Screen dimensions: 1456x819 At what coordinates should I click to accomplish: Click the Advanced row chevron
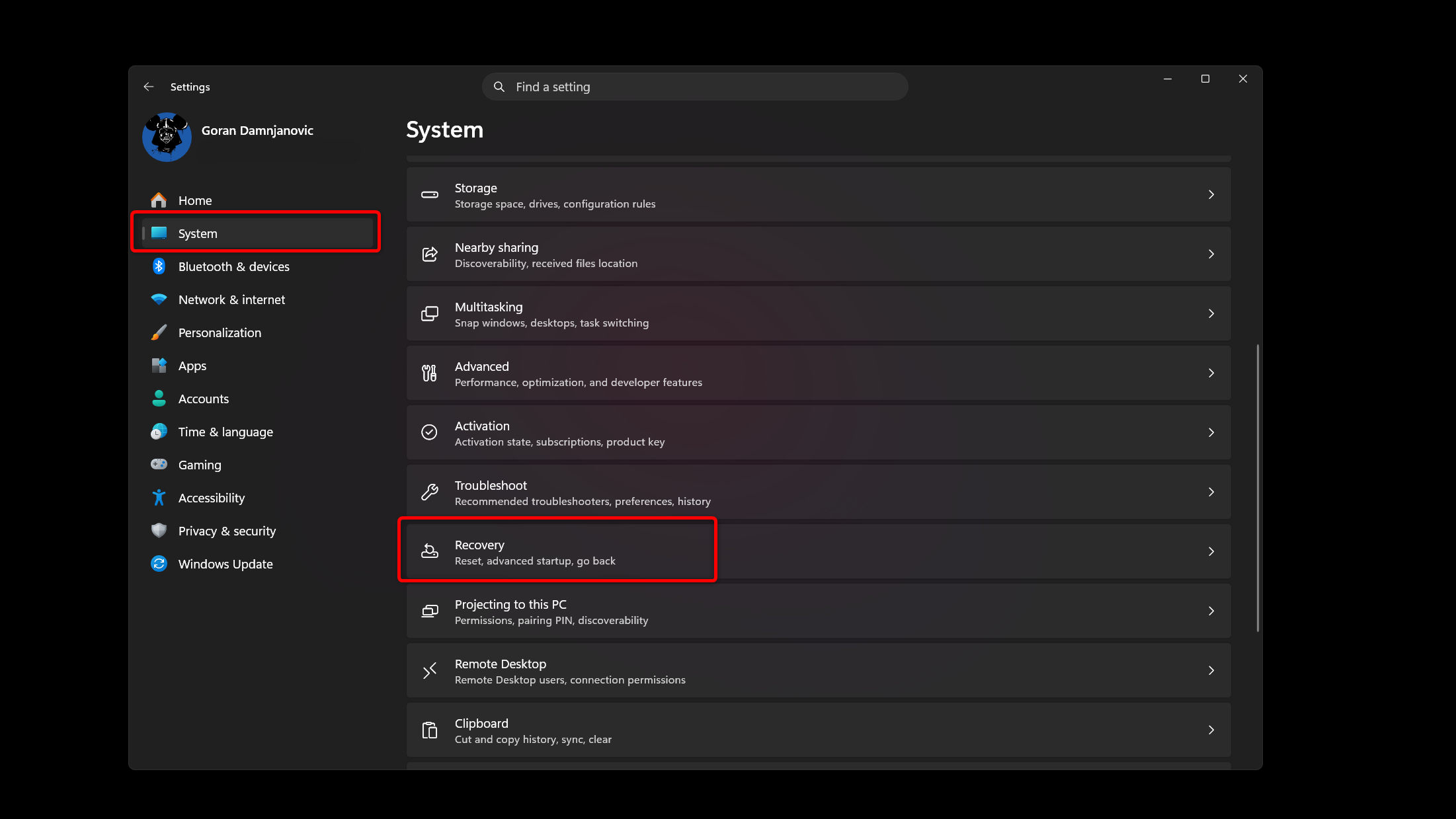[1211, 373]
